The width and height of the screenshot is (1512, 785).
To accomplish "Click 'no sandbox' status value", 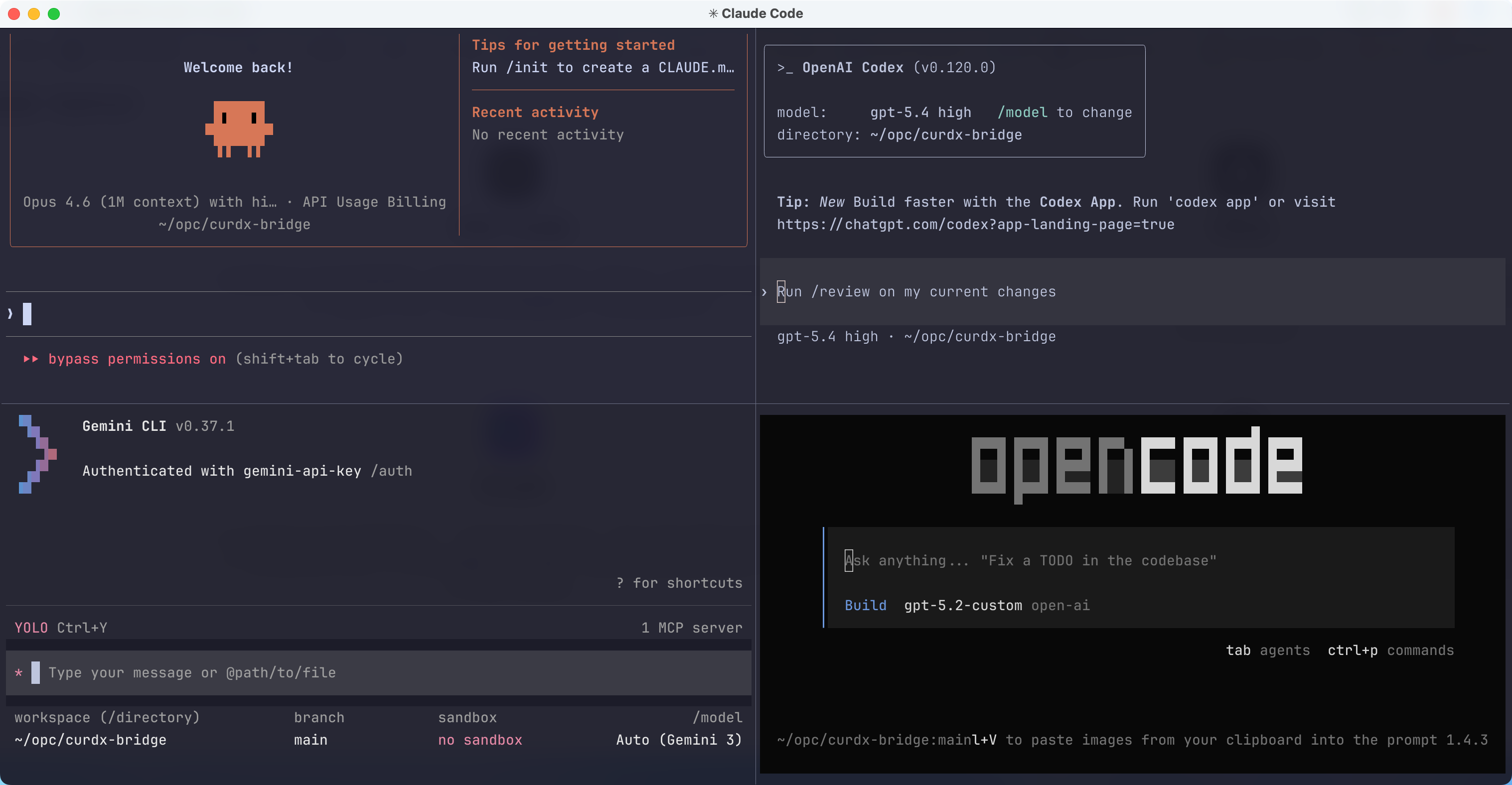I will pyautogui.click(x=480, y=740).
